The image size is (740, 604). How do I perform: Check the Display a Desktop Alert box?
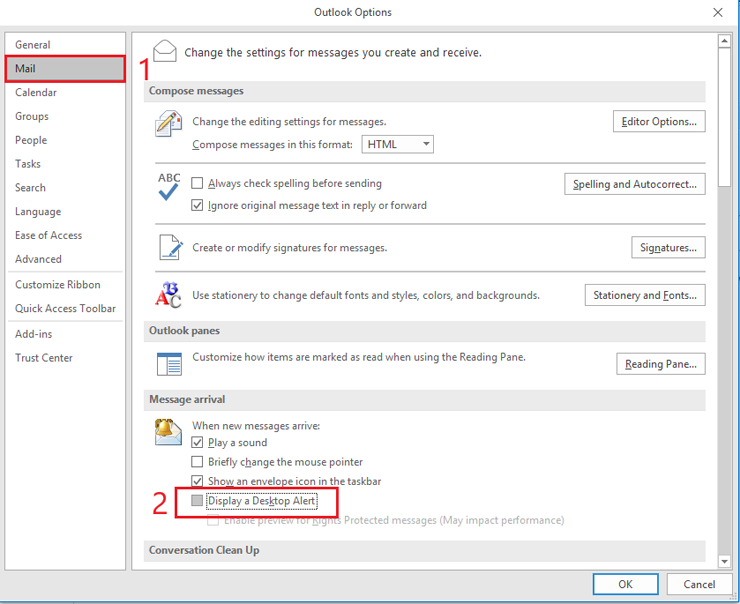[x=197, y=500]
